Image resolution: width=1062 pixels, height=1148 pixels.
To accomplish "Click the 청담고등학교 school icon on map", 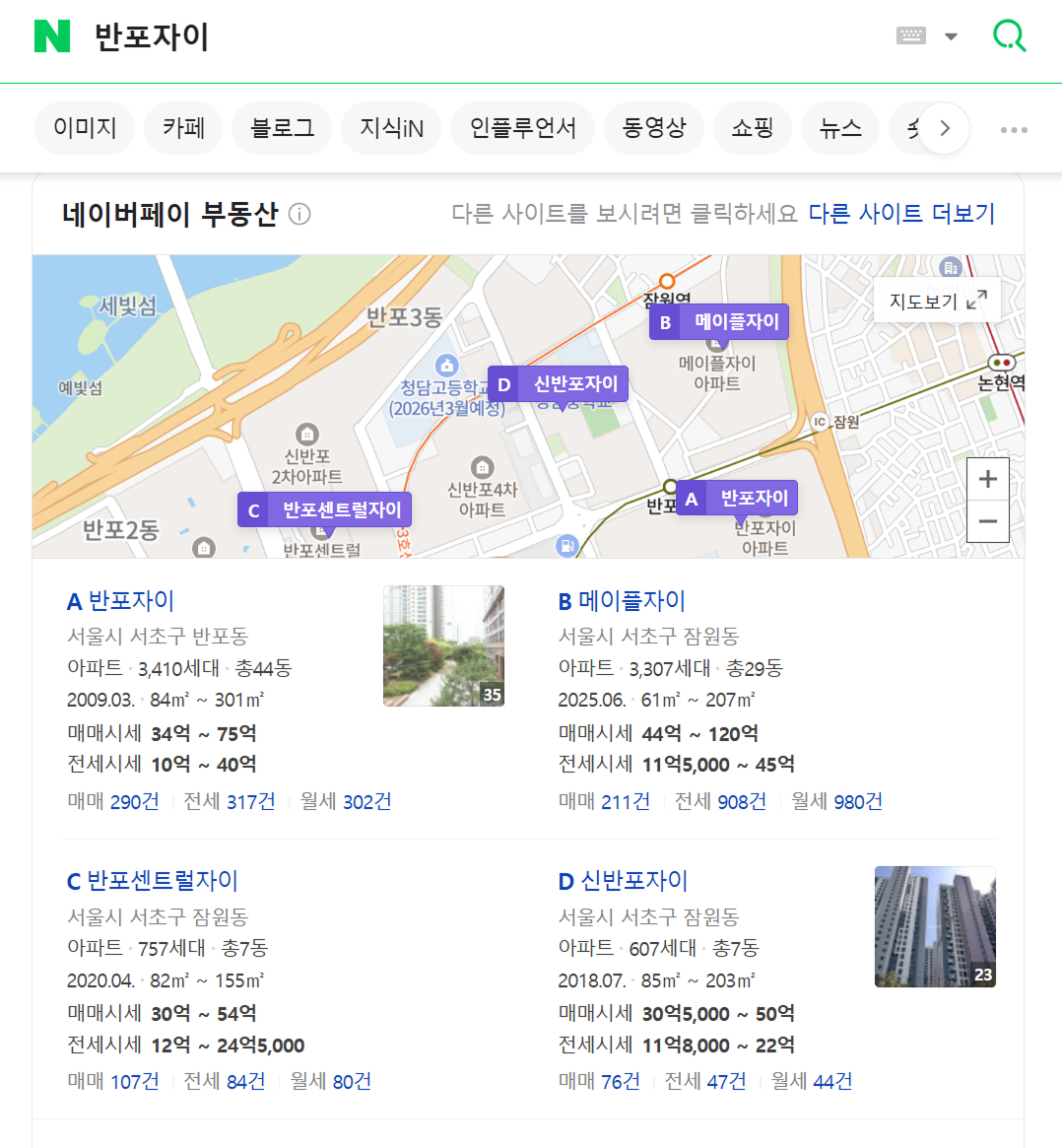I will pos(446,365).
